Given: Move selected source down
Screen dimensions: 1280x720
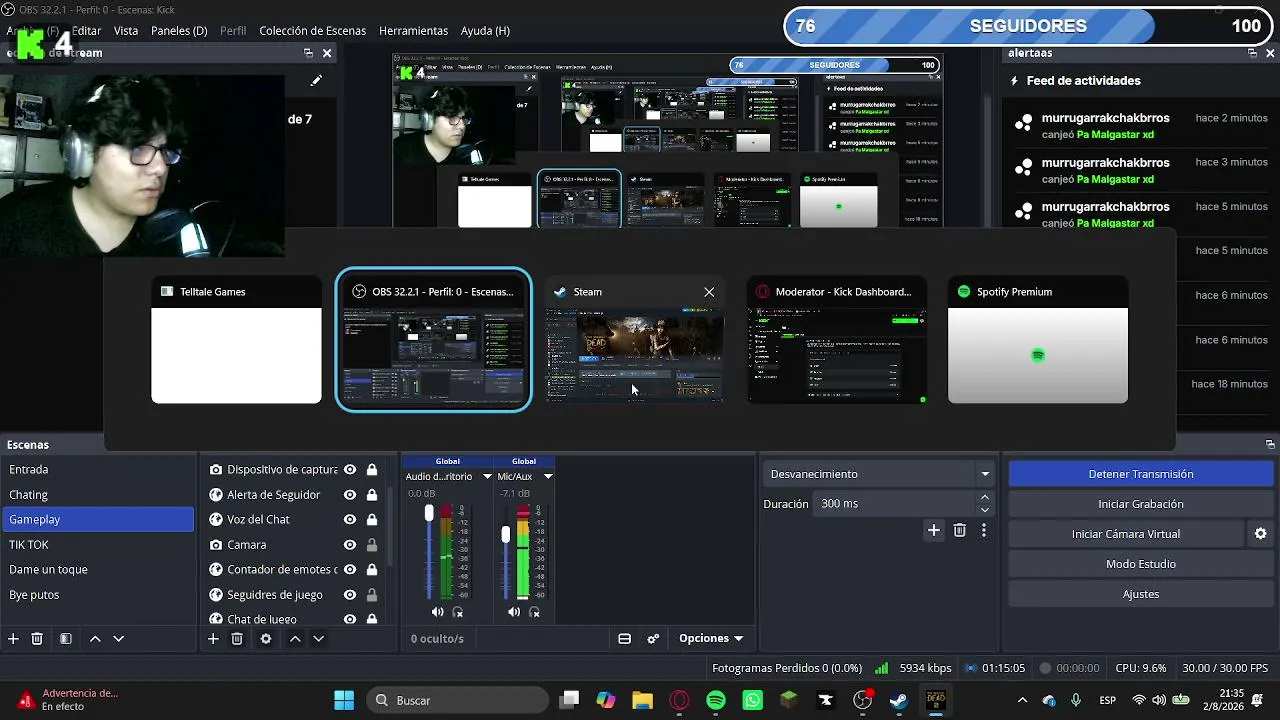Looking at the screenshot, I should pyautogui.click(x=318, y=639).
